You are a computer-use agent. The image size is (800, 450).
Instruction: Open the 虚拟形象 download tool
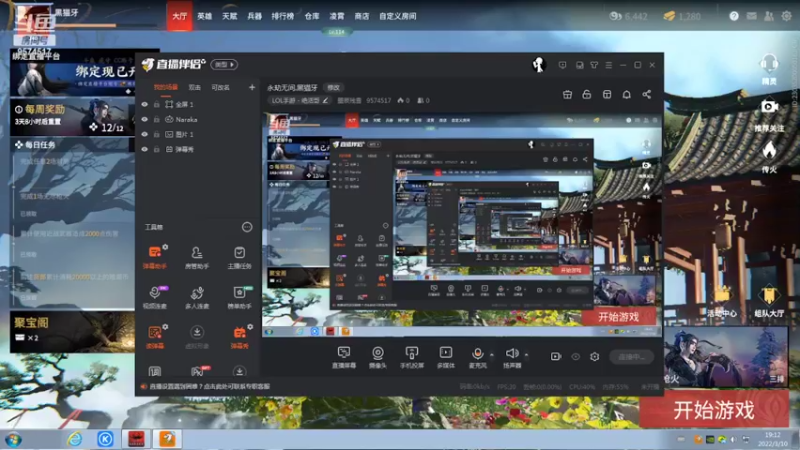coord(196,337)
